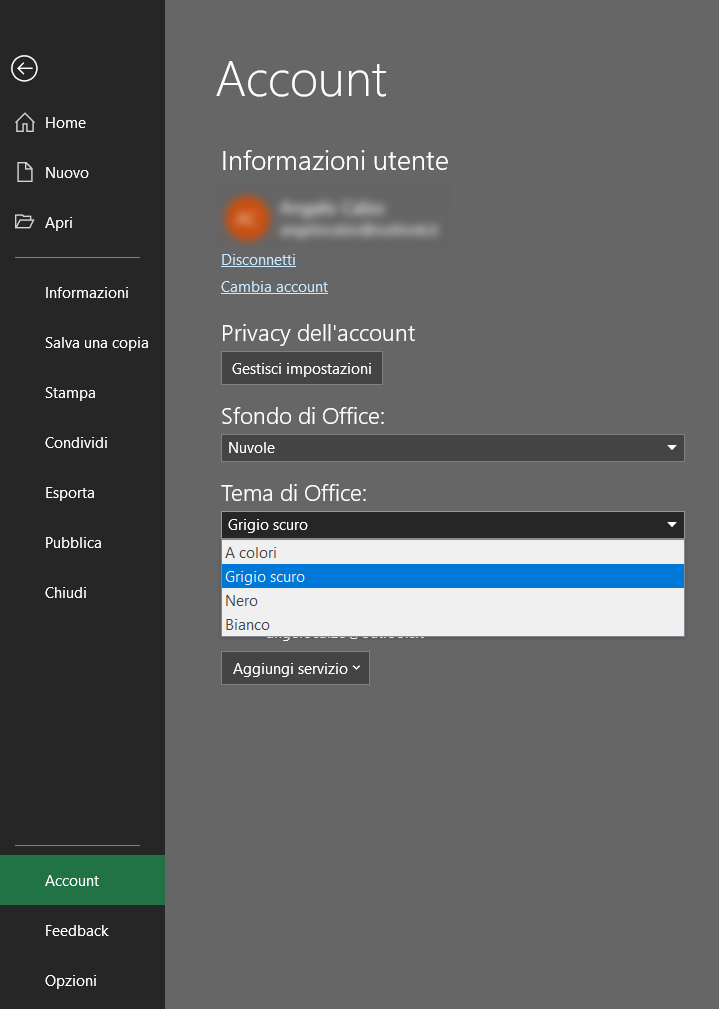Choose the Grigio scuro theme option
719x1009 pixels.
tap(453, 577)
